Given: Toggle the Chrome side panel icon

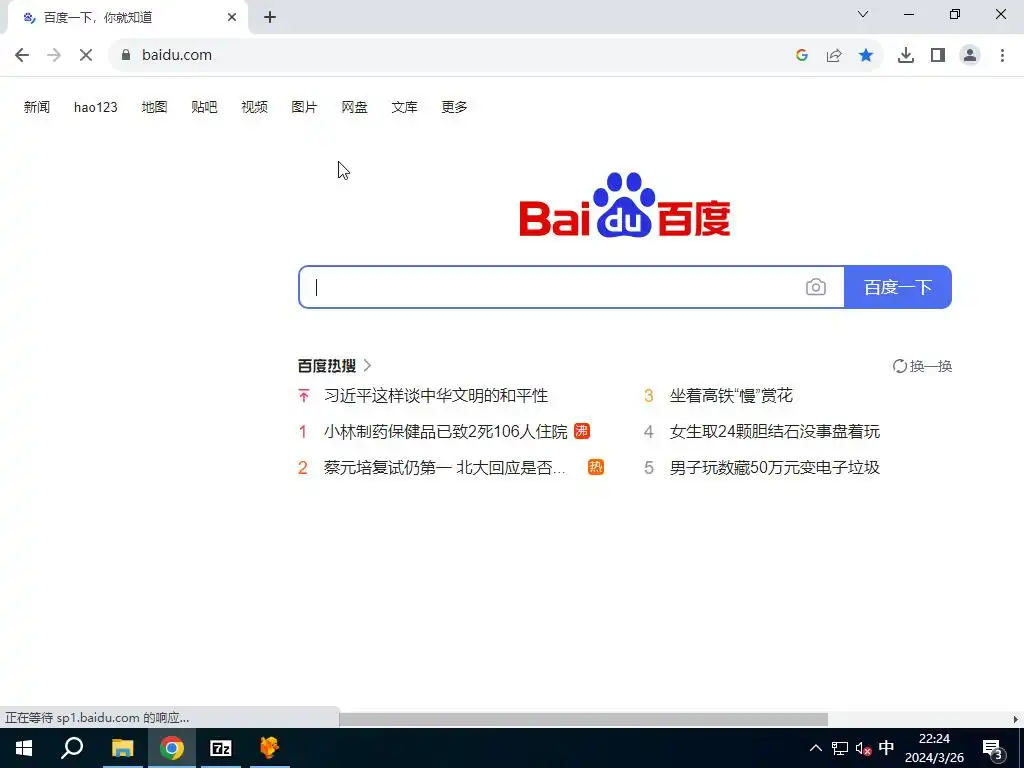Looking at the screenshot, I should point(938,55).
